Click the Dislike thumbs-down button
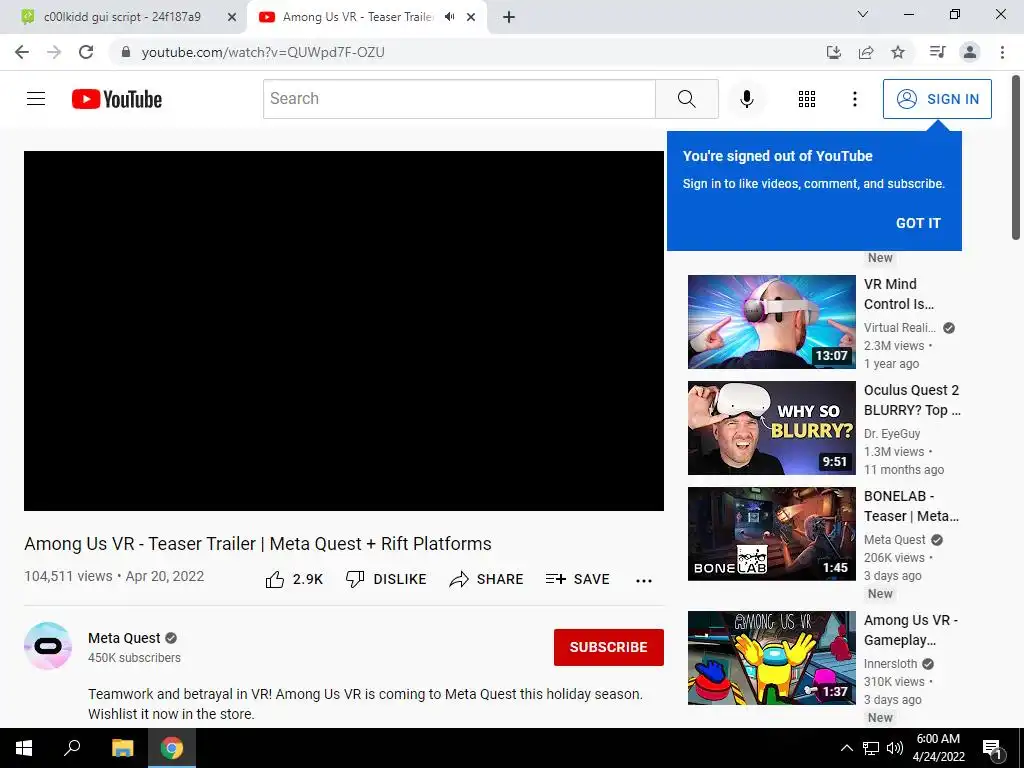Viewport: 1024px width, 768px height. tap(386, 579)
